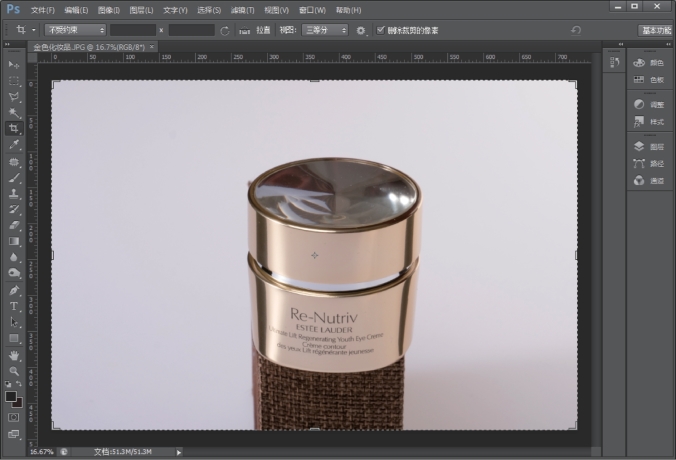Expand the right panel dock arrows
The height and width of the screenshot is (460, 676).
668,44
